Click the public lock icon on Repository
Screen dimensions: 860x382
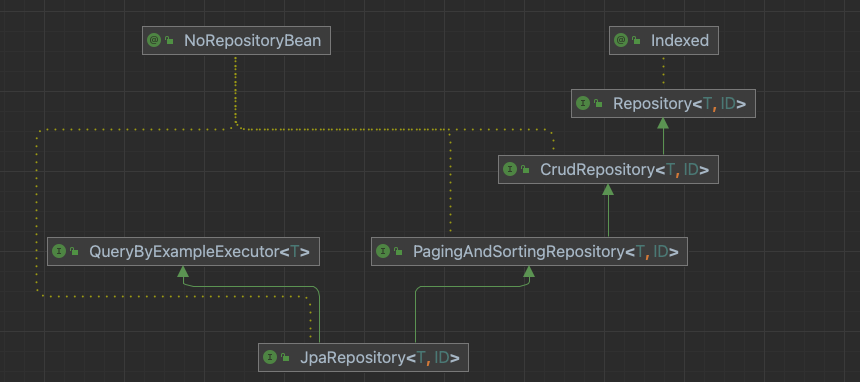coord(598,103)
